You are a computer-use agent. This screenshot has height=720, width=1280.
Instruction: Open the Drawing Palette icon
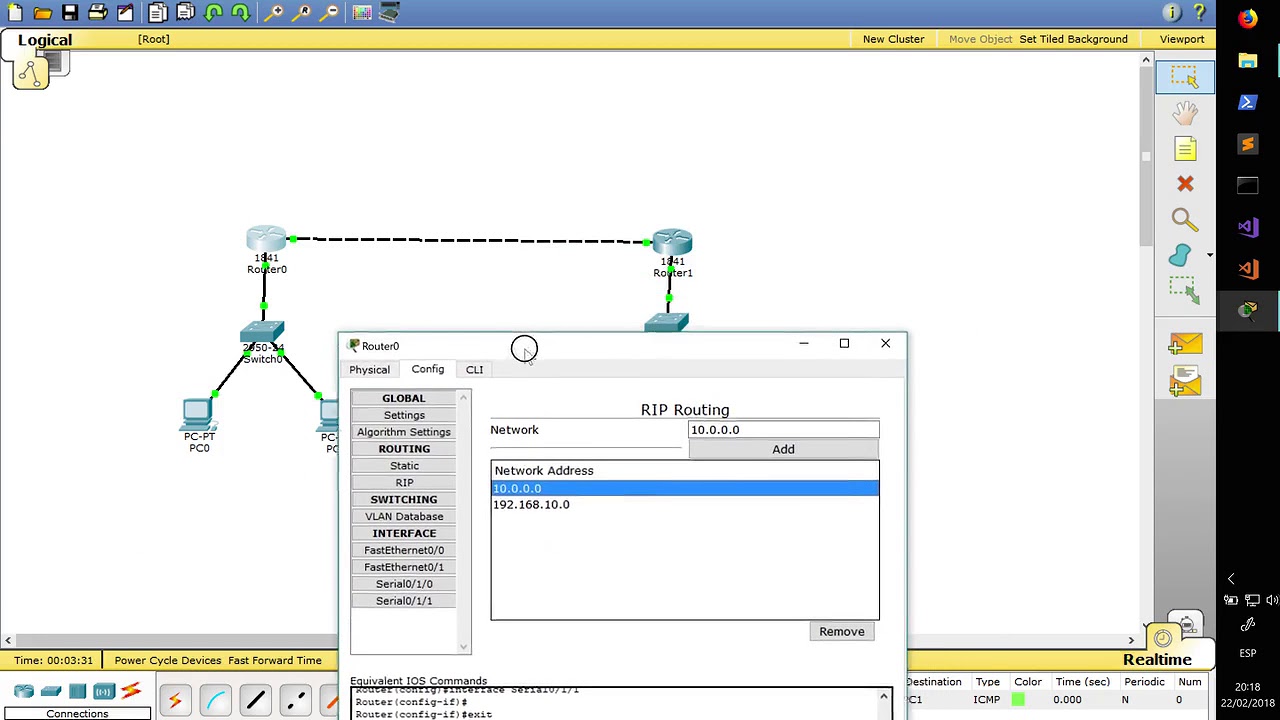pos(362,13)
